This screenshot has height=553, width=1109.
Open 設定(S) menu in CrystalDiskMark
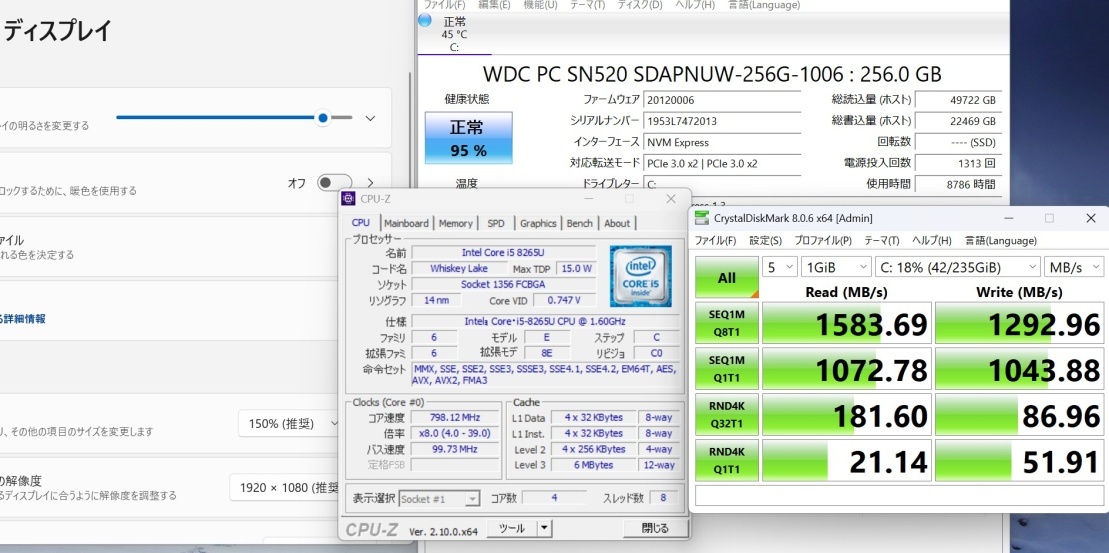coord(765,240)
